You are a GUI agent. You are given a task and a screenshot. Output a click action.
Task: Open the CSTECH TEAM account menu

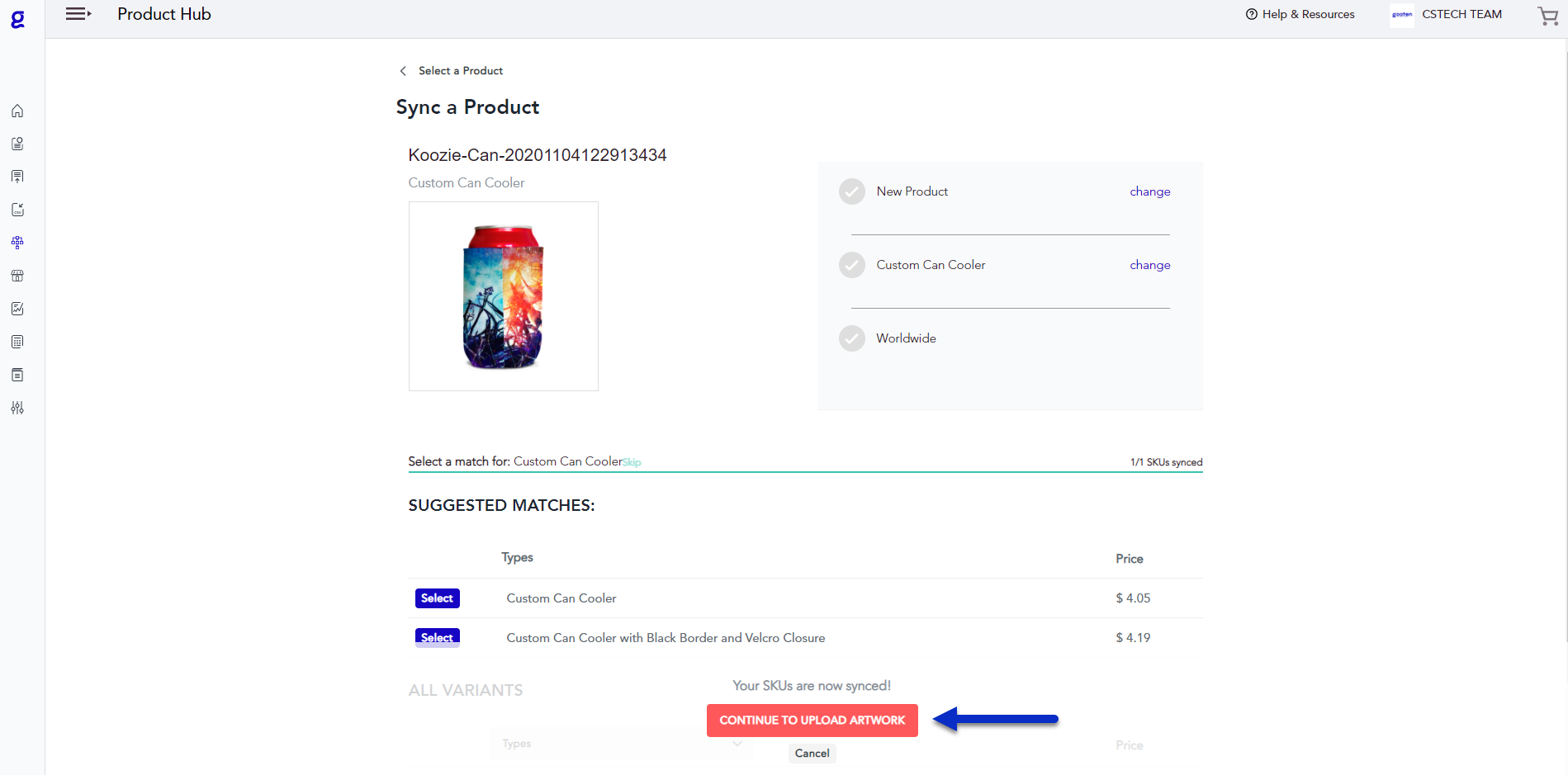point(1446,15)
